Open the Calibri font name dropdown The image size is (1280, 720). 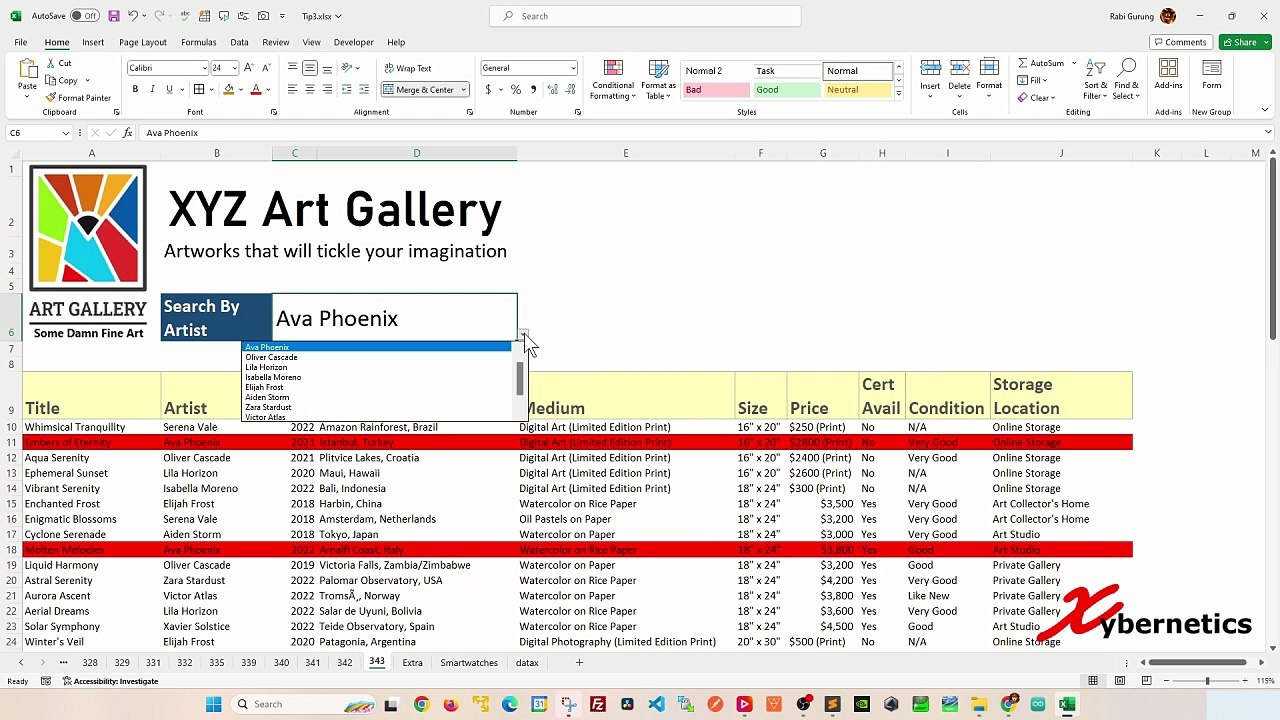click(204, 68)
